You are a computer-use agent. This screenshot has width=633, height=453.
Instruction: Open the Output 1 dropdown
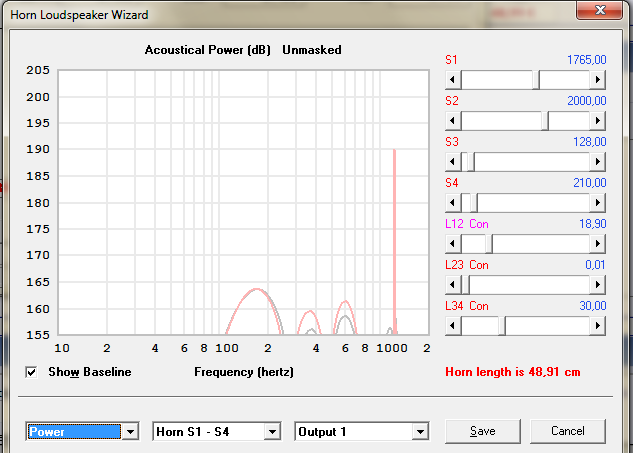(420, 432)
